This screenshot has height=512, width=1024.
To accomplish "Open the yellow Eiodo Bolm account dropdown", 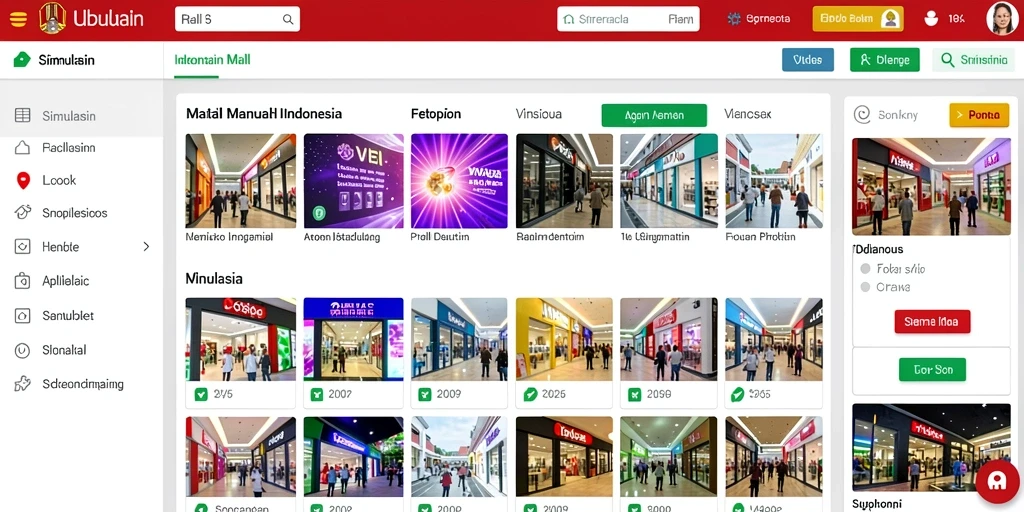I will coord(858,19).
